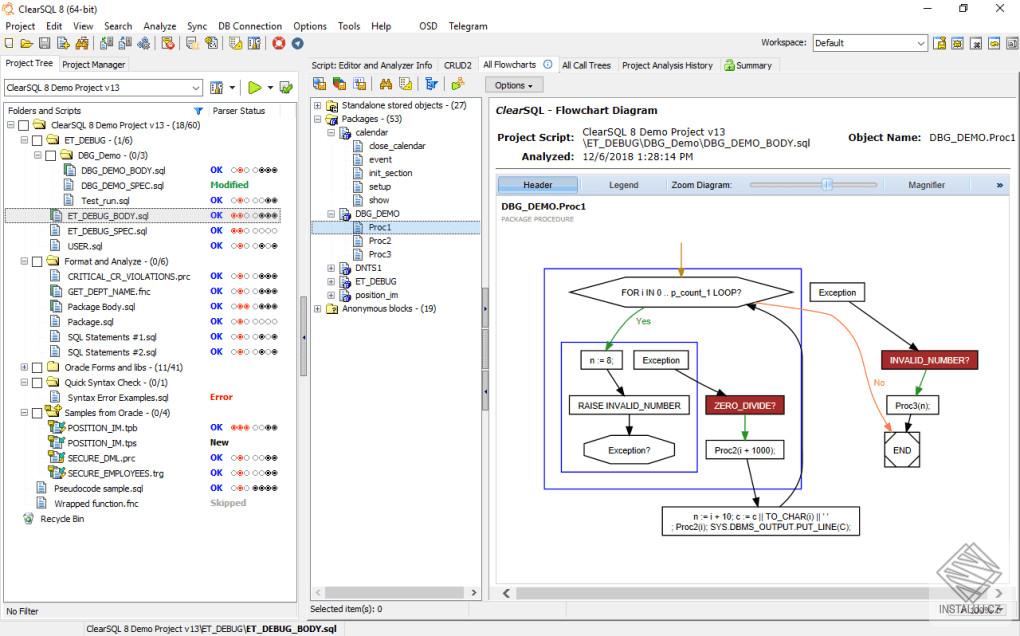1020x636 pixels.
Task: Click the double-chevron icon at Magnifier row end
Action: [x=1000, y=185]
